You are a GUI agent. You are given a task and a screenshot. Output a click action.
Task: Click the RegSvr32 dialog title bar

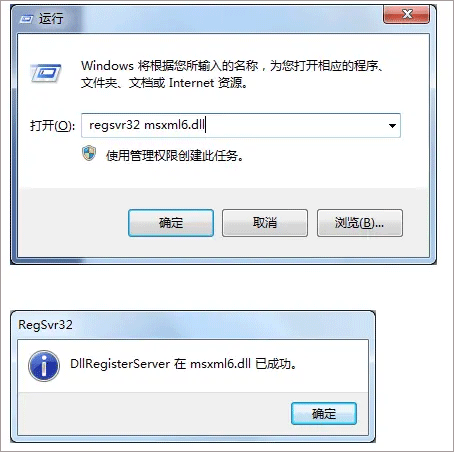coord(193,325)
